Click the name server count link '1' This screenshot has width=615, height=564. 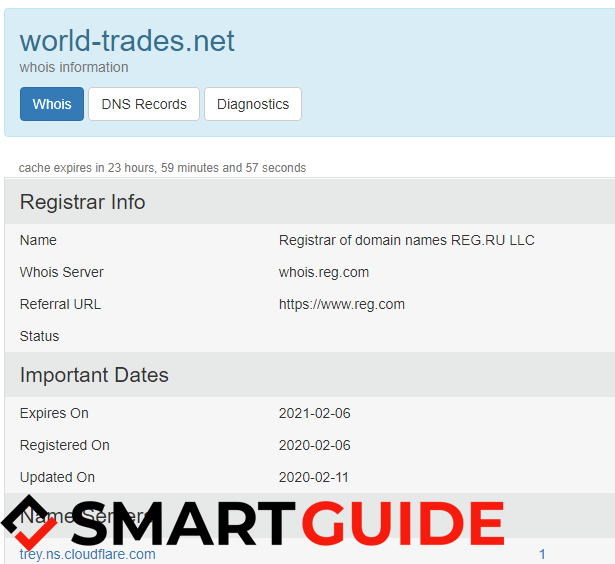pyautogui.click(x=542, y=554)
